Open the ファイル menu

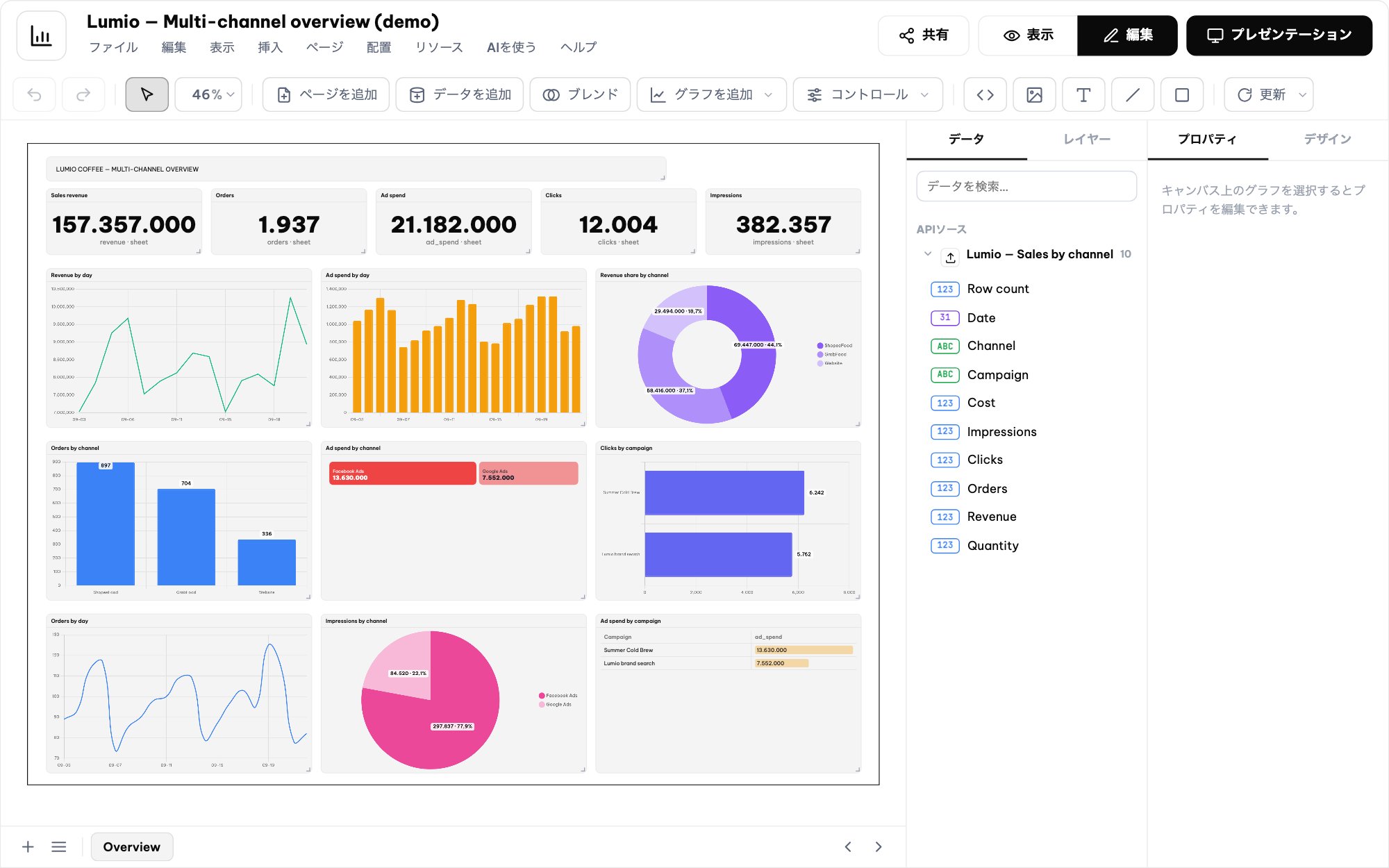coord(113,47)
